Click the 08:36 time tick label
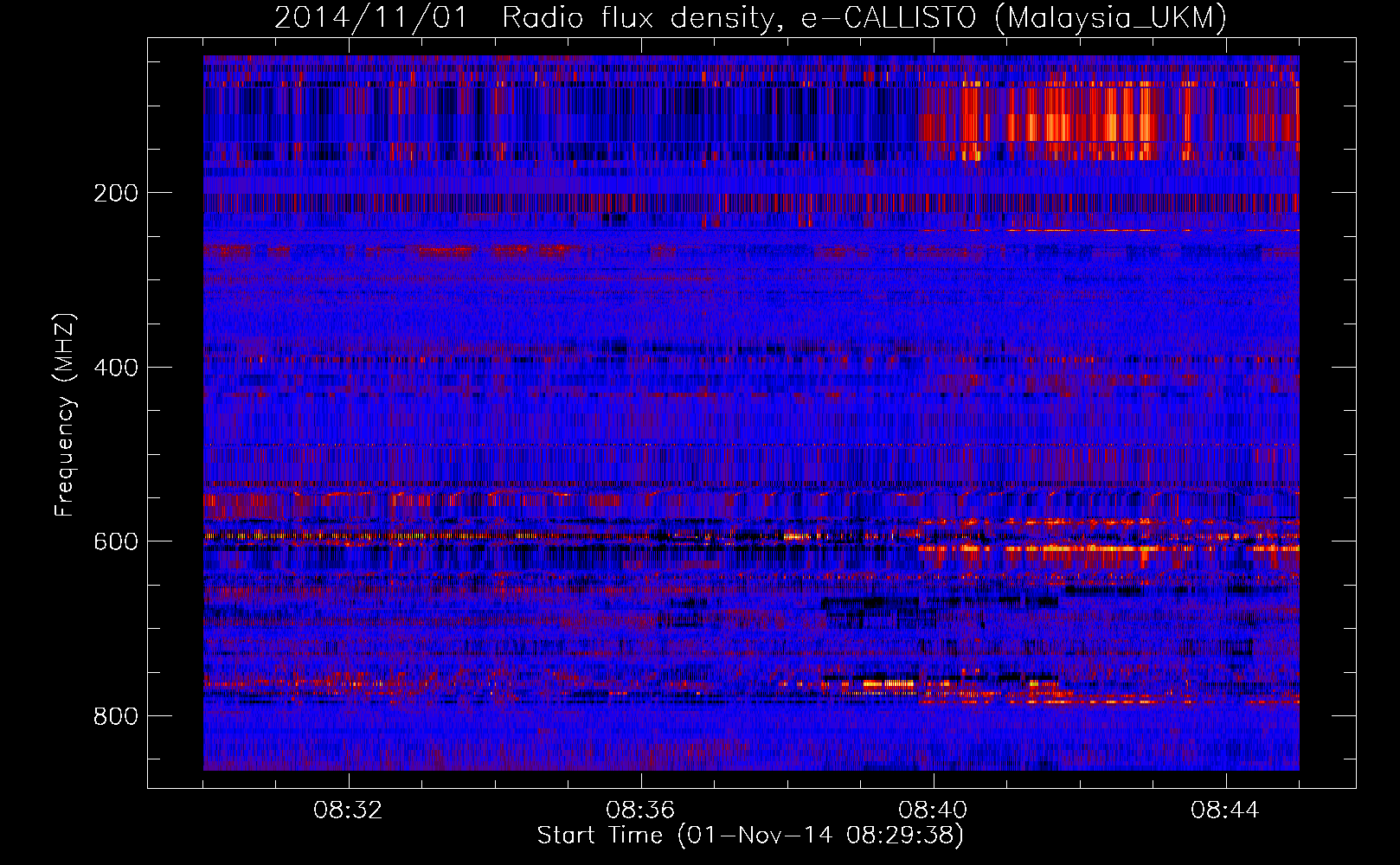 [640, 811]
